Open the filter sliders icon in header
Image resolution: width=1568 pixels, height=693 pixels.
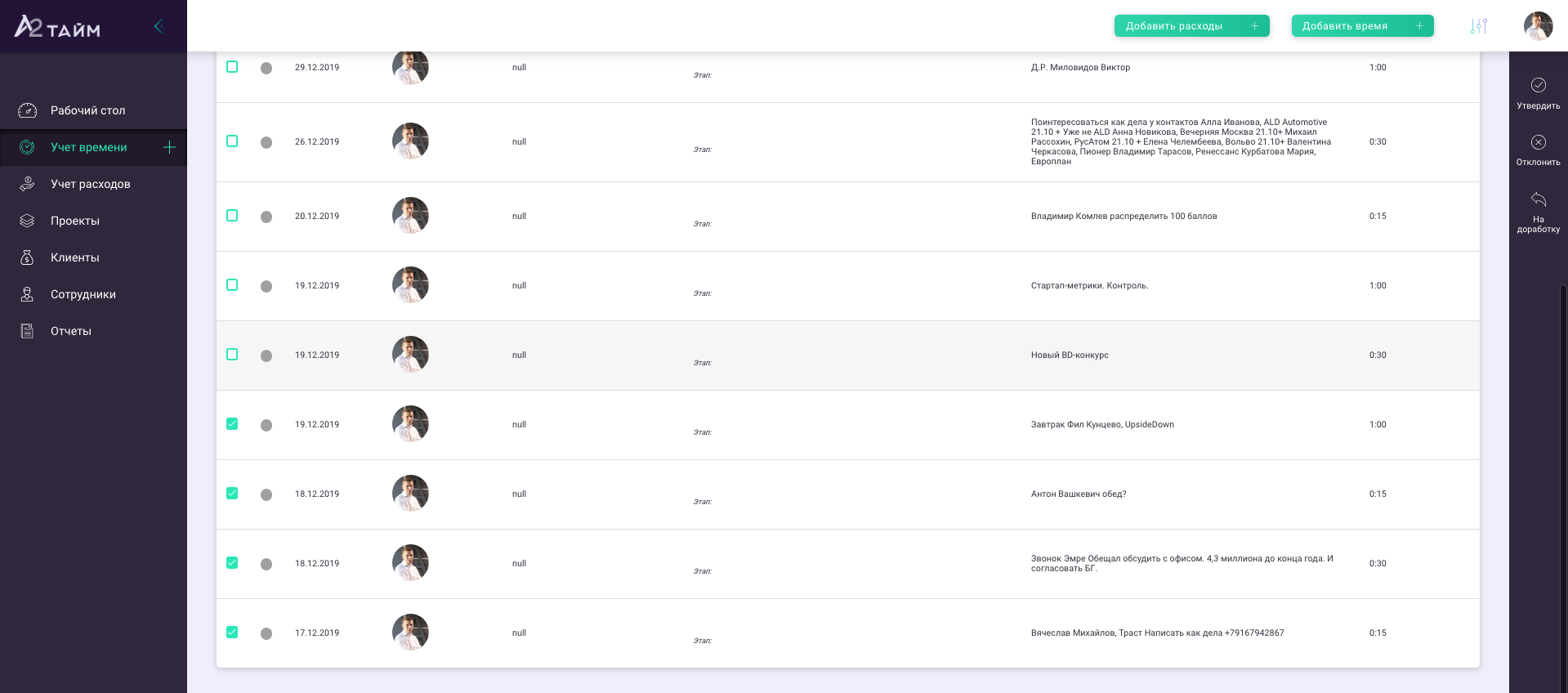click(x=1478, y=26)
